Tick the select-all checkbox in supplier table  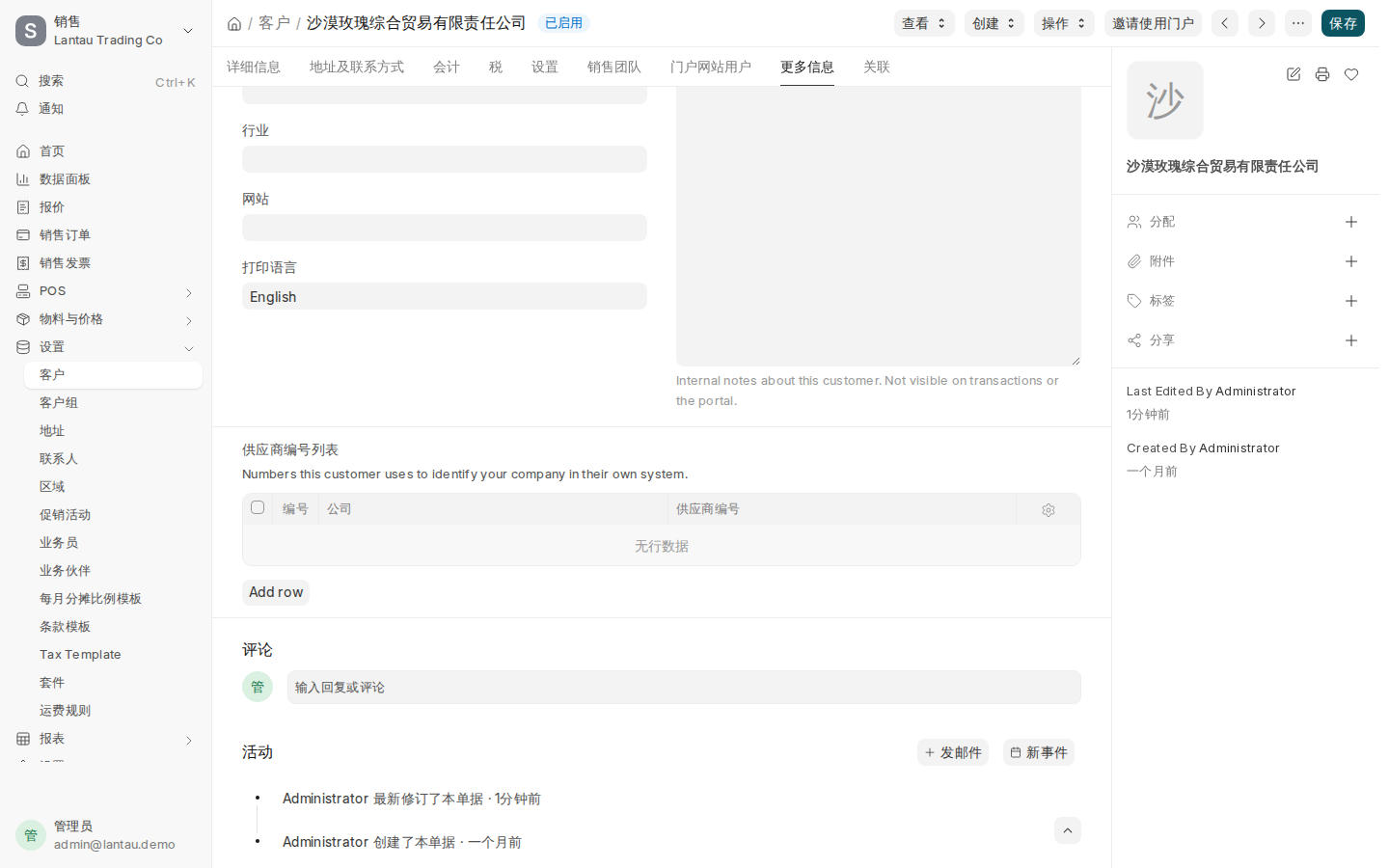click(258, 507)
